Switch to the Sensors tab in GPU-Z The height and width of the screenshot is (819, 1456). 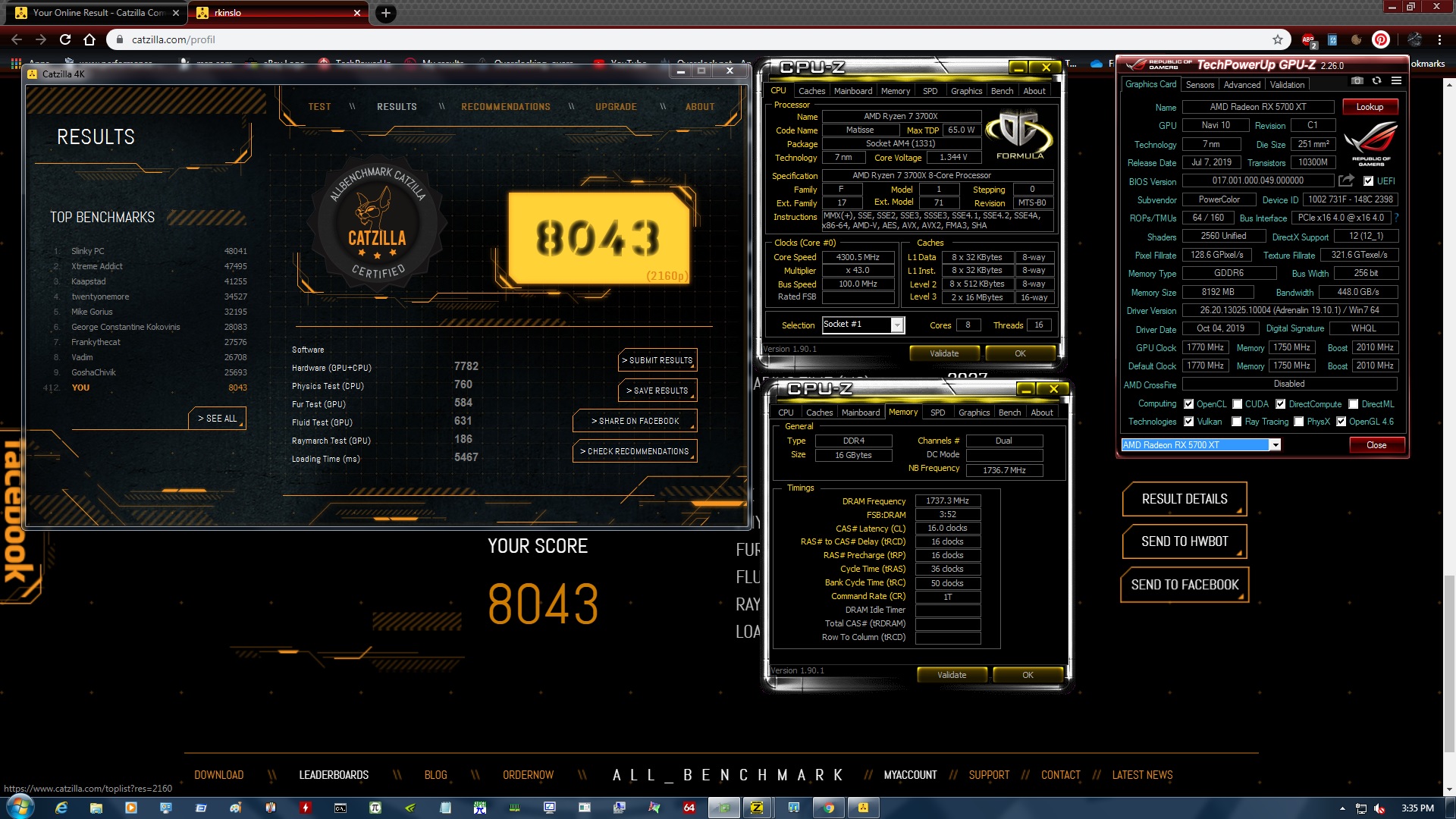coord(1200,85)
